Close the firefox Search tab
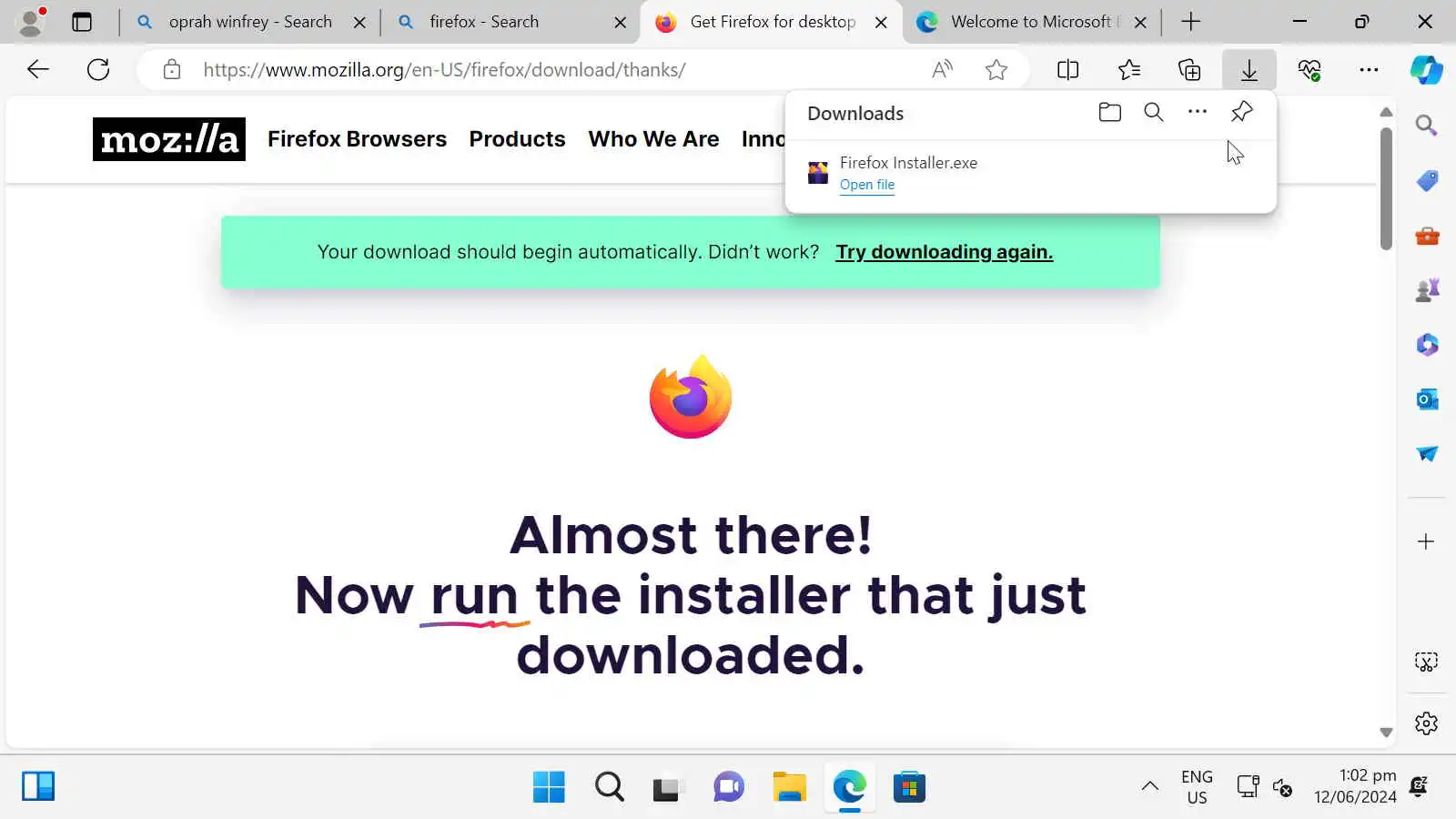The height and width of the screenshot is (819, 1456). [621, 22]
